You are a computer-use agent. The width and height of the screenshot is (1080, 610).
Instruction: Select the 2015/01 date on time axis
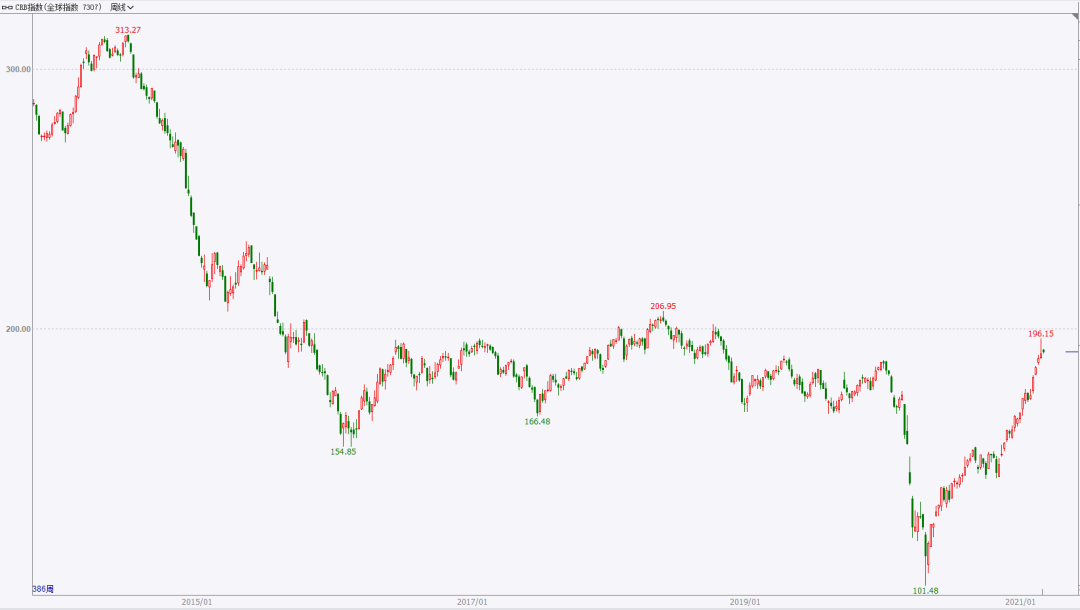pos(196,602)
